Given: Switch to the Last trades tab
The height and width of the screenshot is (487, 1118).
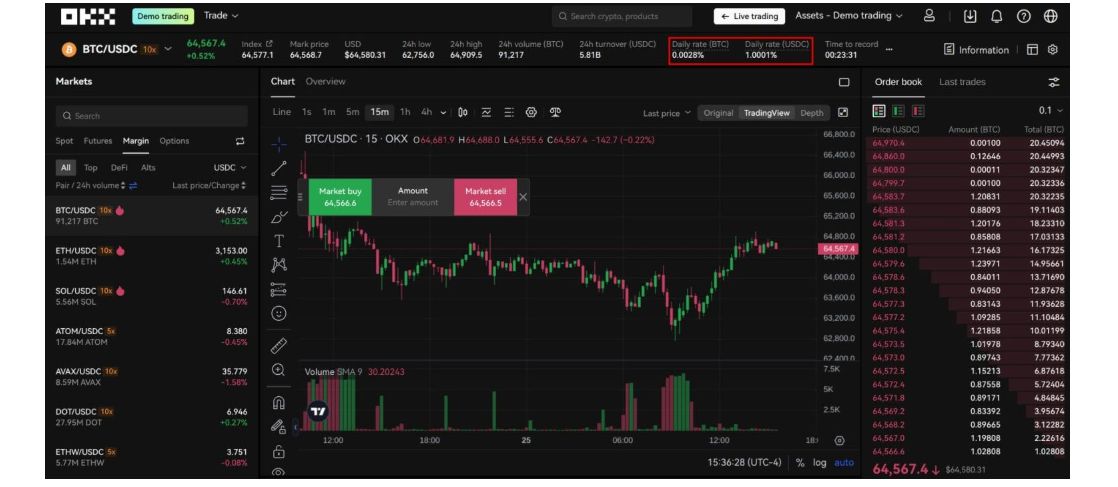Looking at the screenshot, I should 961,82.
